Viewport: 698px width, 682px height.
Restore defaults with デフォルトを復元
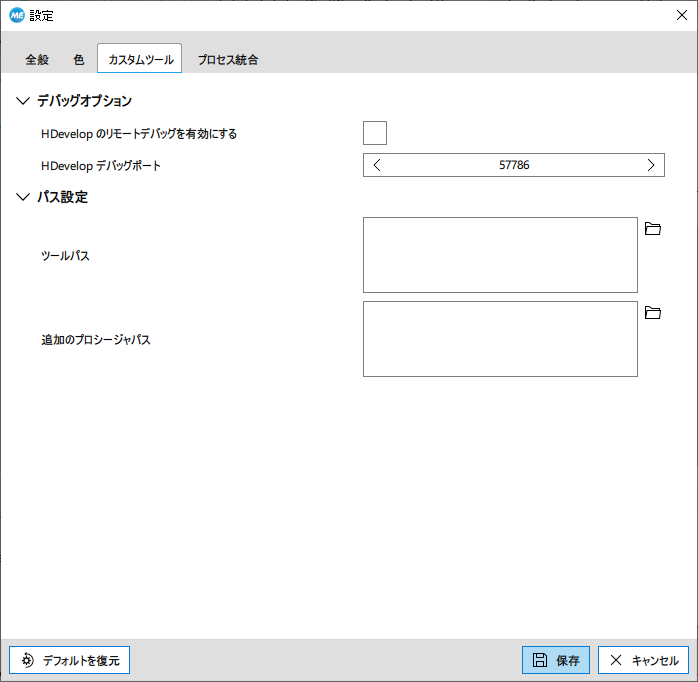point(70,660)
